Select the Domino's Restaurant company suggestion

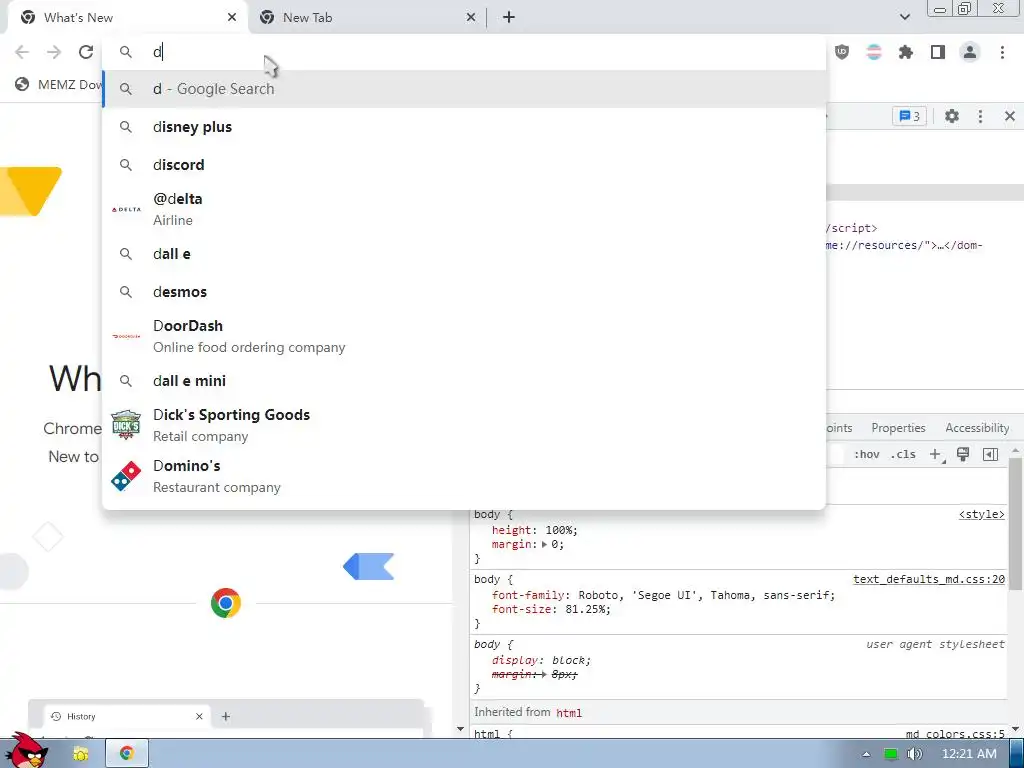click(x=464, y=476)
